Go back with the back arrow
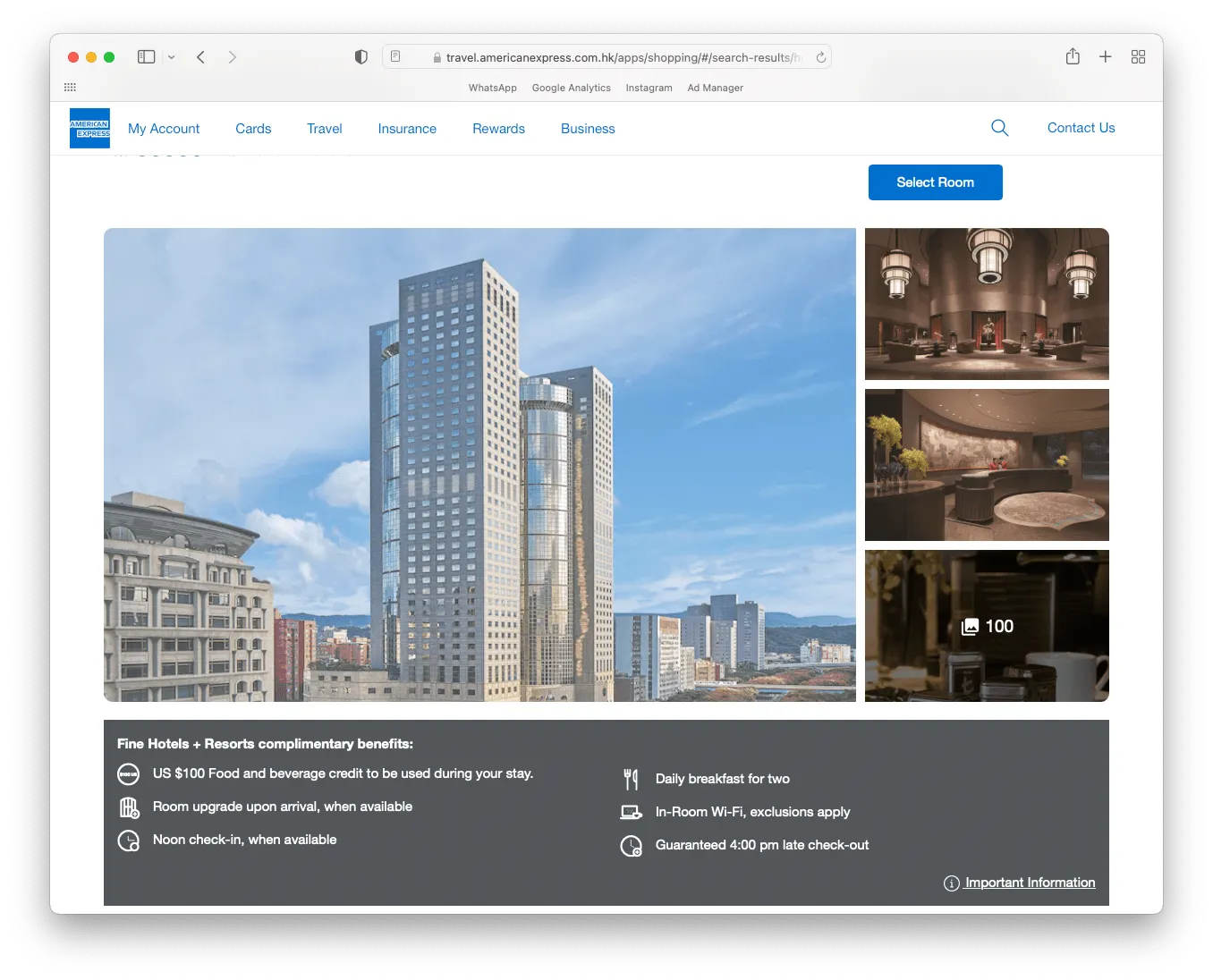The image size is (1213, 980). pyautogui.click(x=201, y=57)
